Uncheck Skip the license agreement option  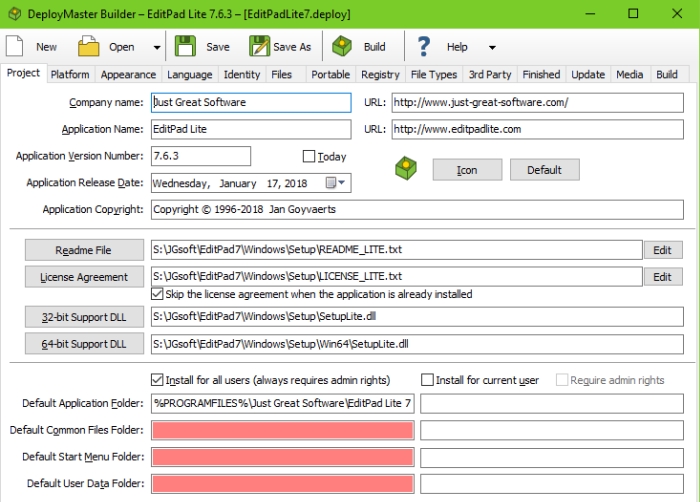coord(157,294)
